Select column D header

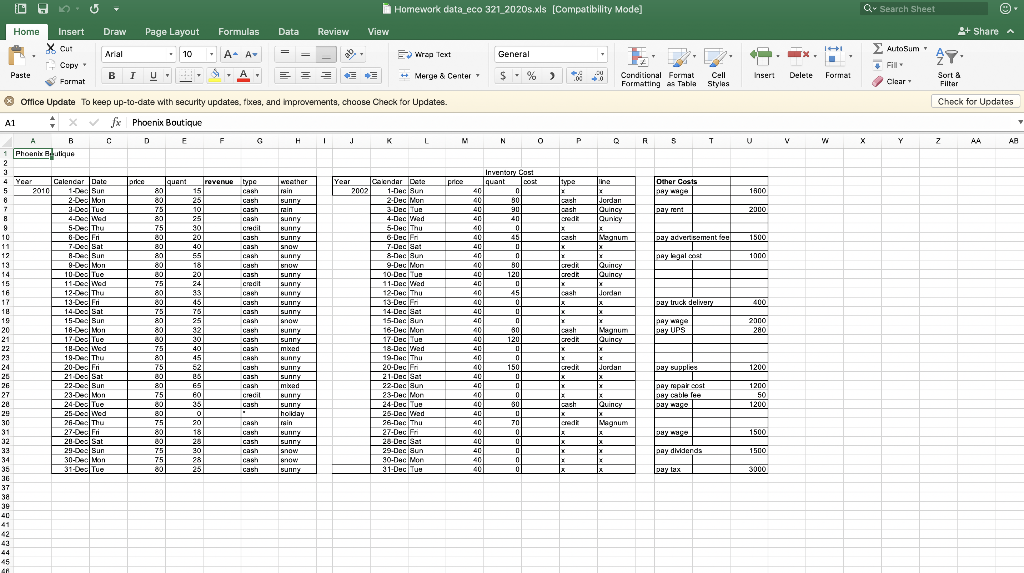tap(146, 140)
